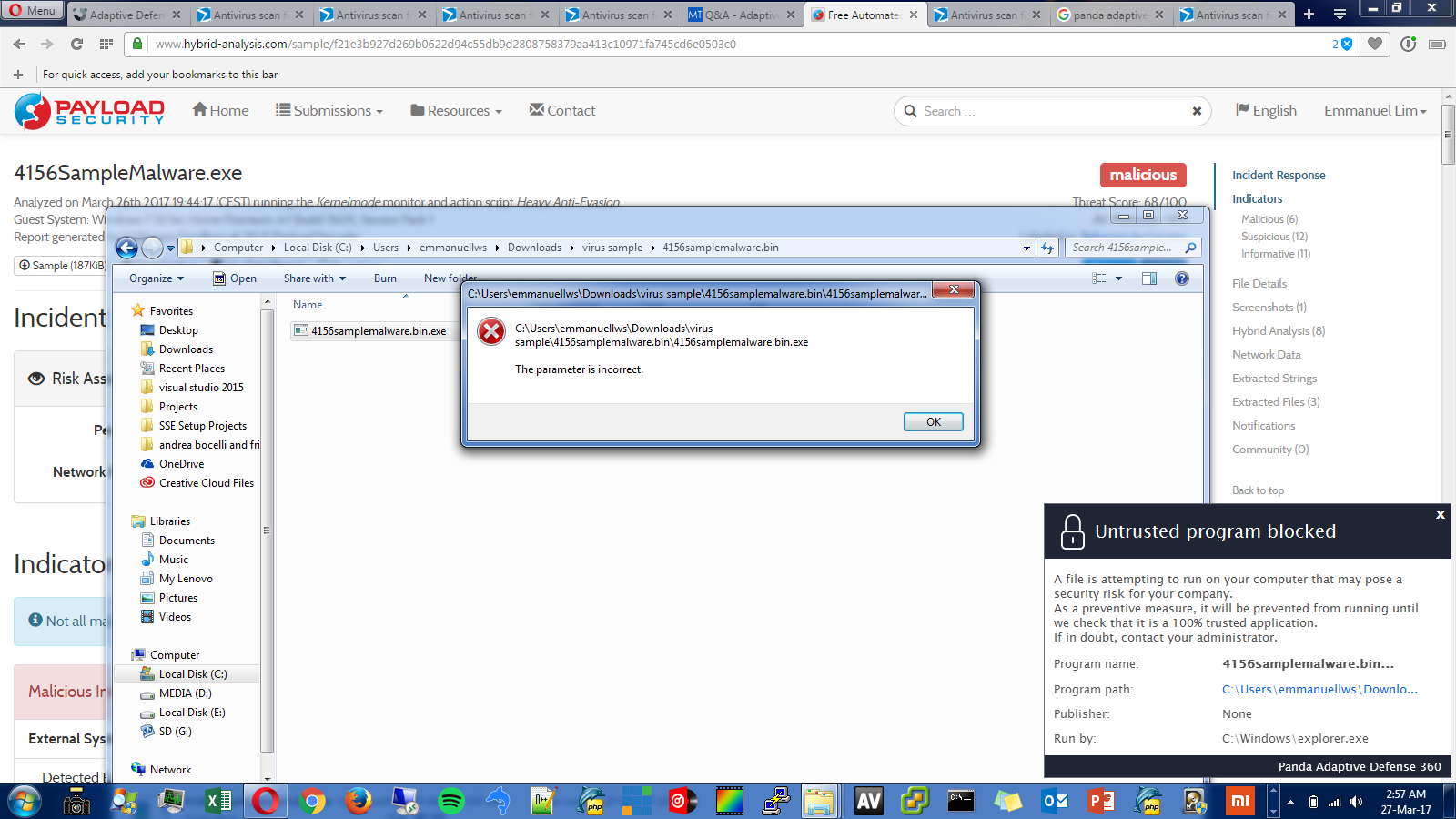This screenshot has height=819, width=1456.
Task: Select Desktop in Favorites
Action: tap(178, 330)
